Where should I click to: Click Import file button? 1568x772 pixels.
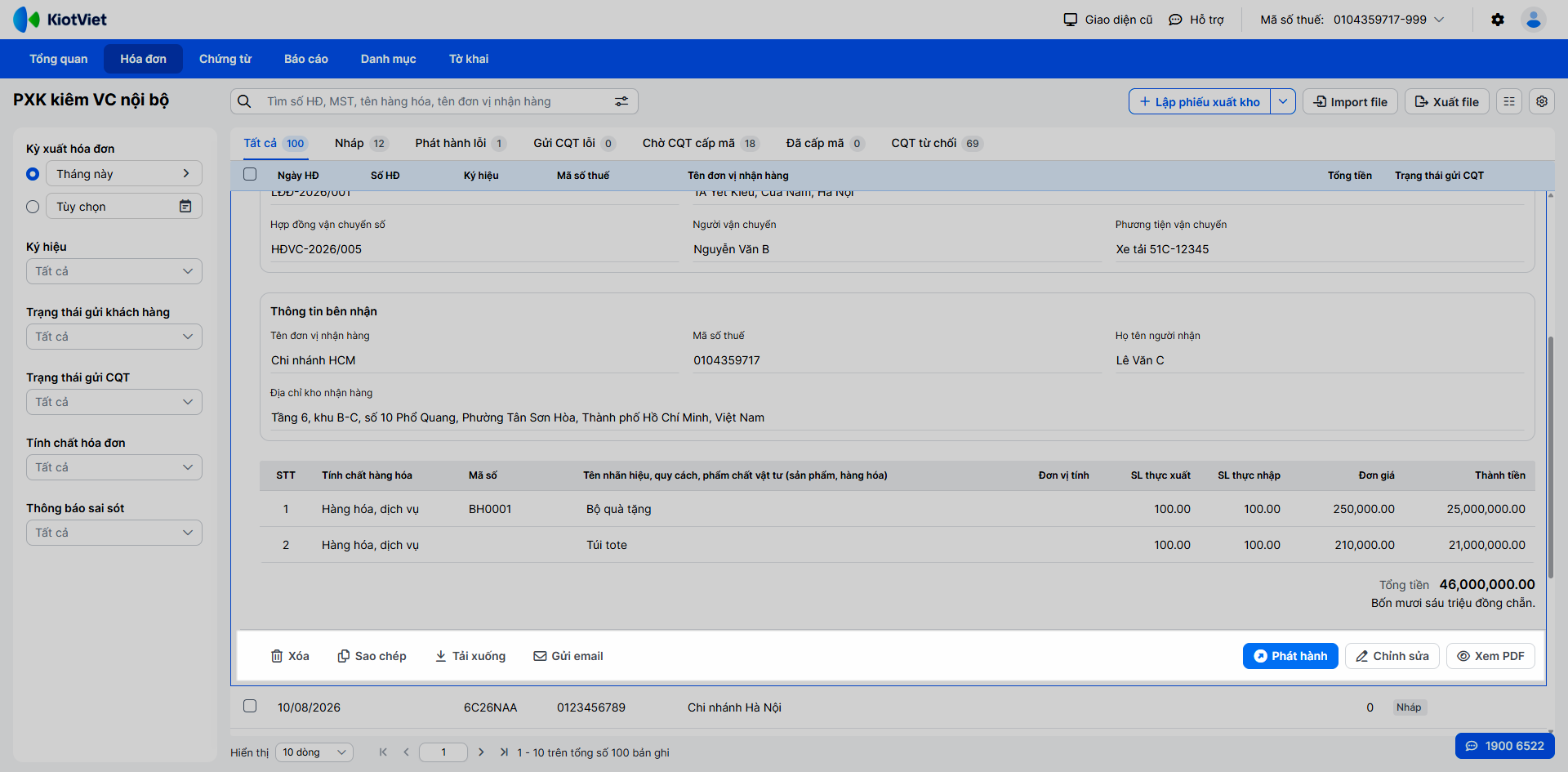point(1351,101)
